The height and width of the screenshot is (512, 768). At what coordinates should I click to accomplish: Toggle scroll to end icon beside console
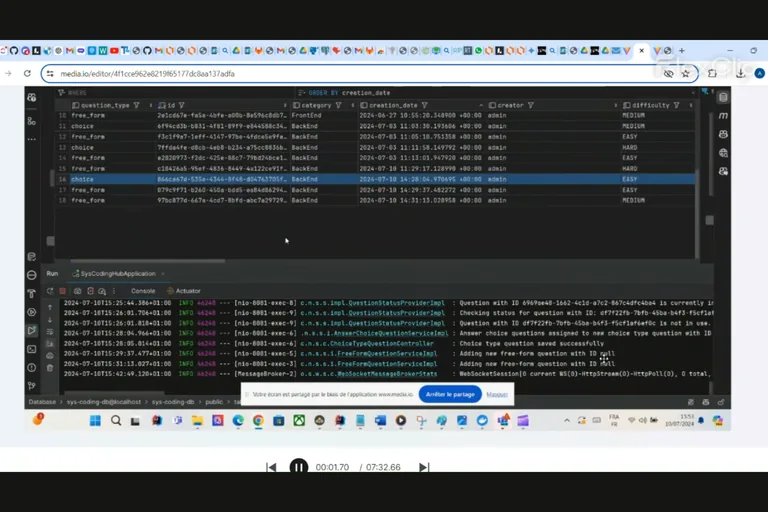click(x=50, y=344)
